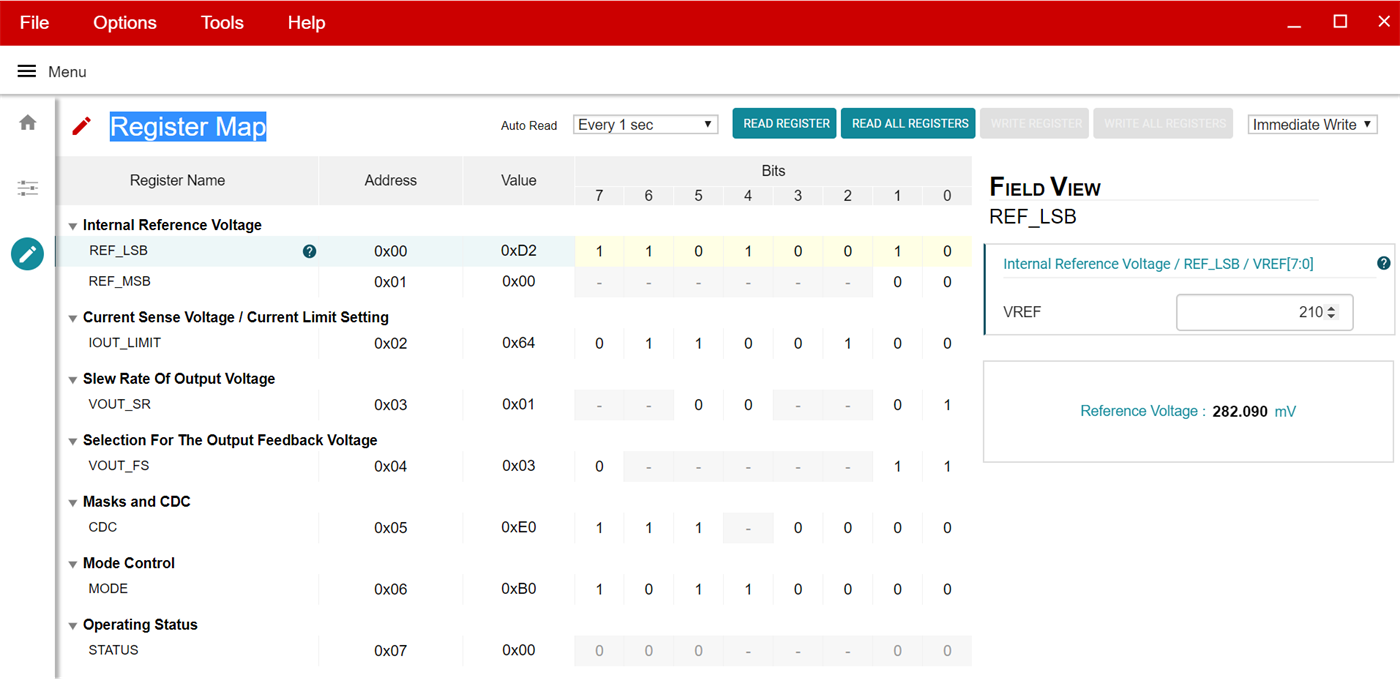1400x679 pixels.
Task: Click the red pencil icon beside Register Map
Action: 82,126
